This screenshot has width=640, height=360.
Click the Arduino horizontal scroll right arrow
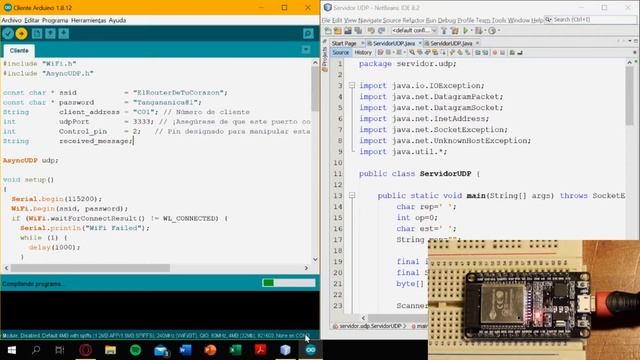306,268
